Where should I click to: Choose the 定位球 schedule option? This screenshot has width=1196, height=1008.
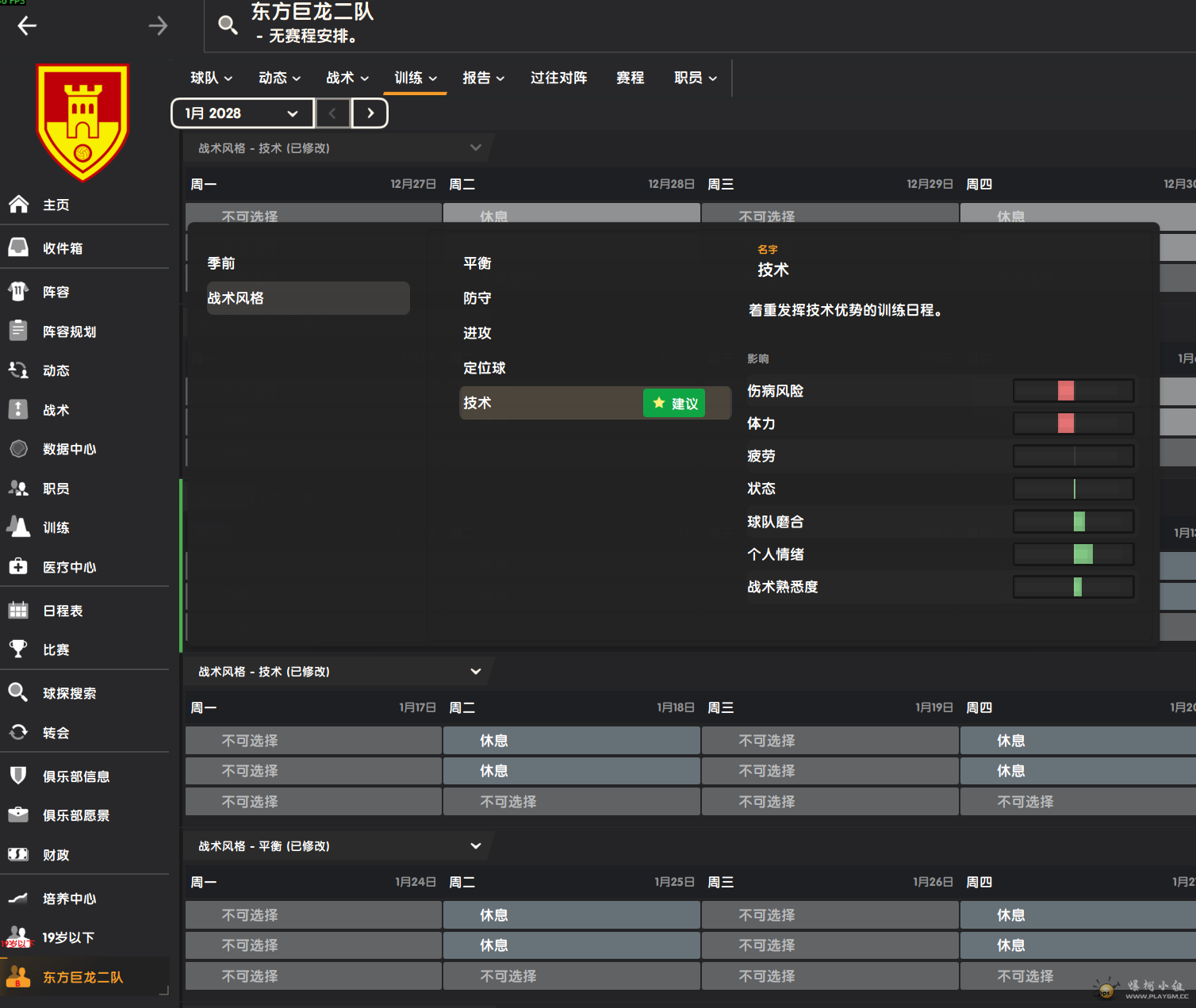[x=485, y=368]
